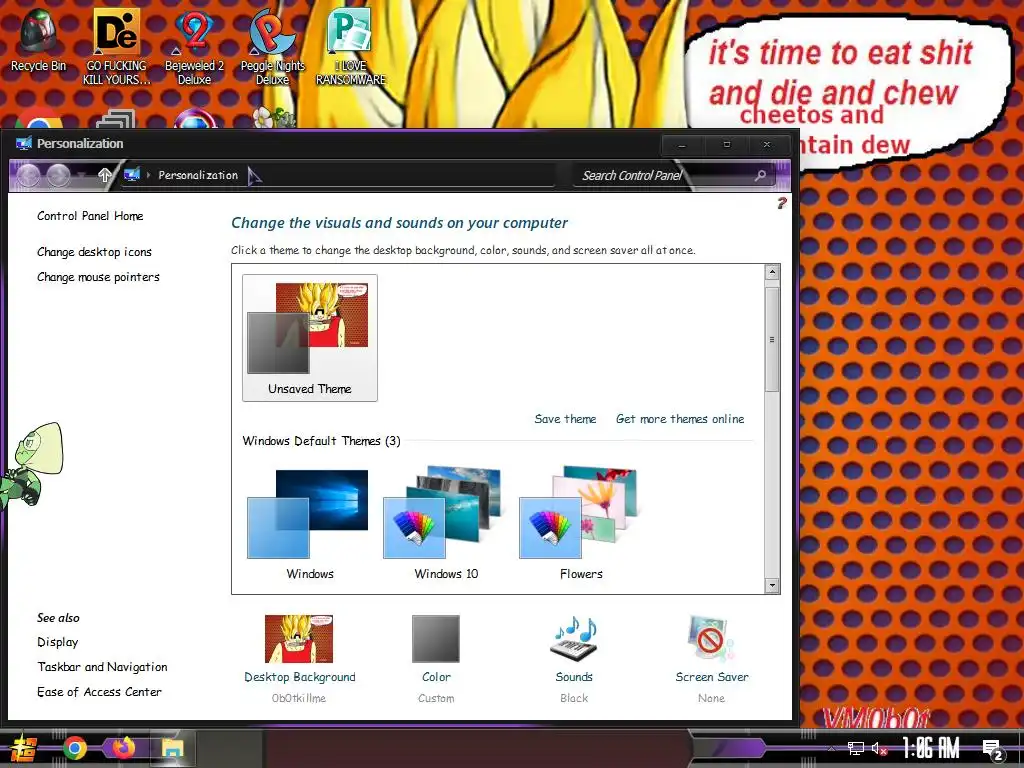The image size is (1024, 768).
Task: Click the themes list scroll up arrow
Action: 772,272
